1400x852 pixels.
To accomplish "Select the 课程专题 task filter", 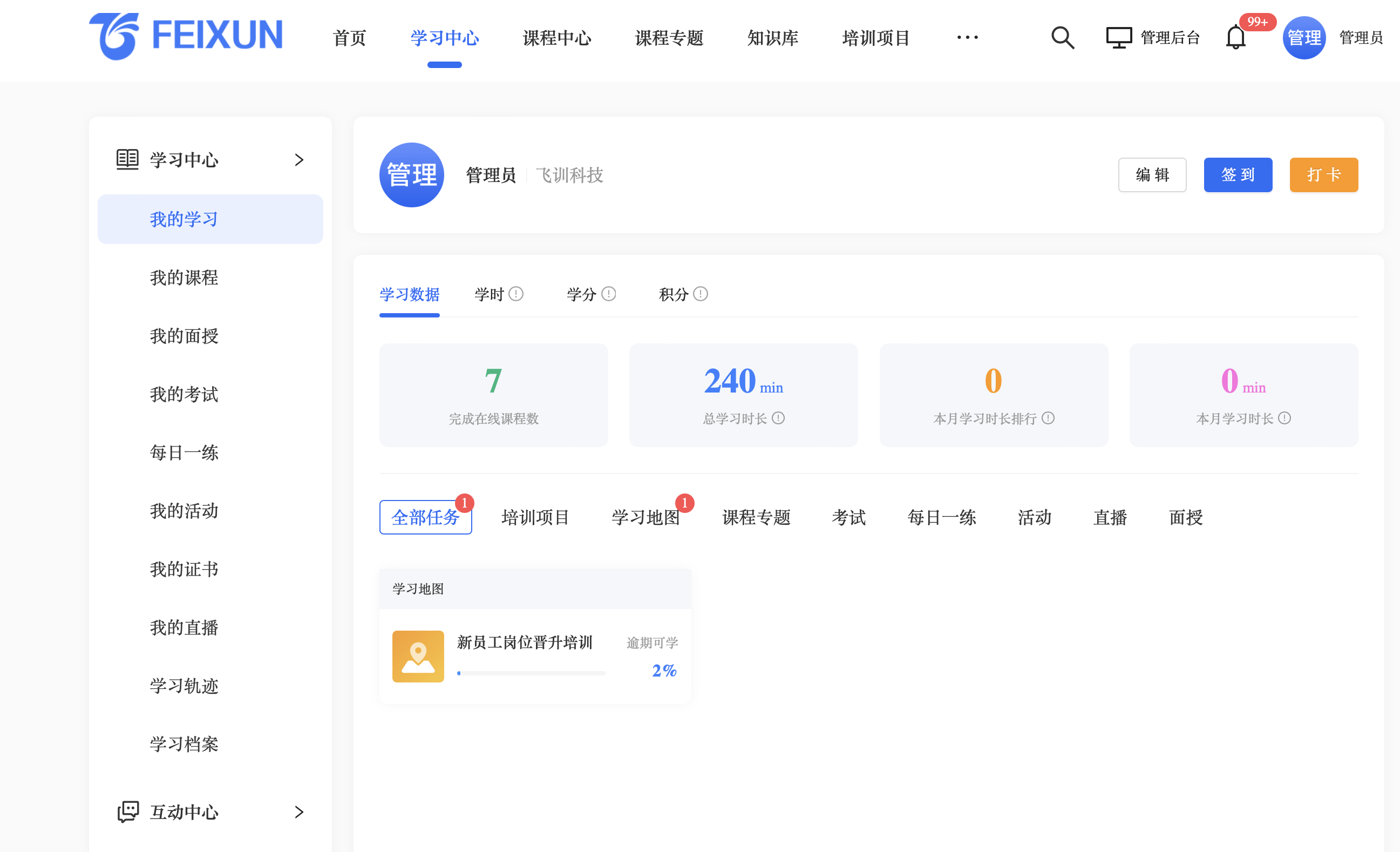I will tap(756, 517).
